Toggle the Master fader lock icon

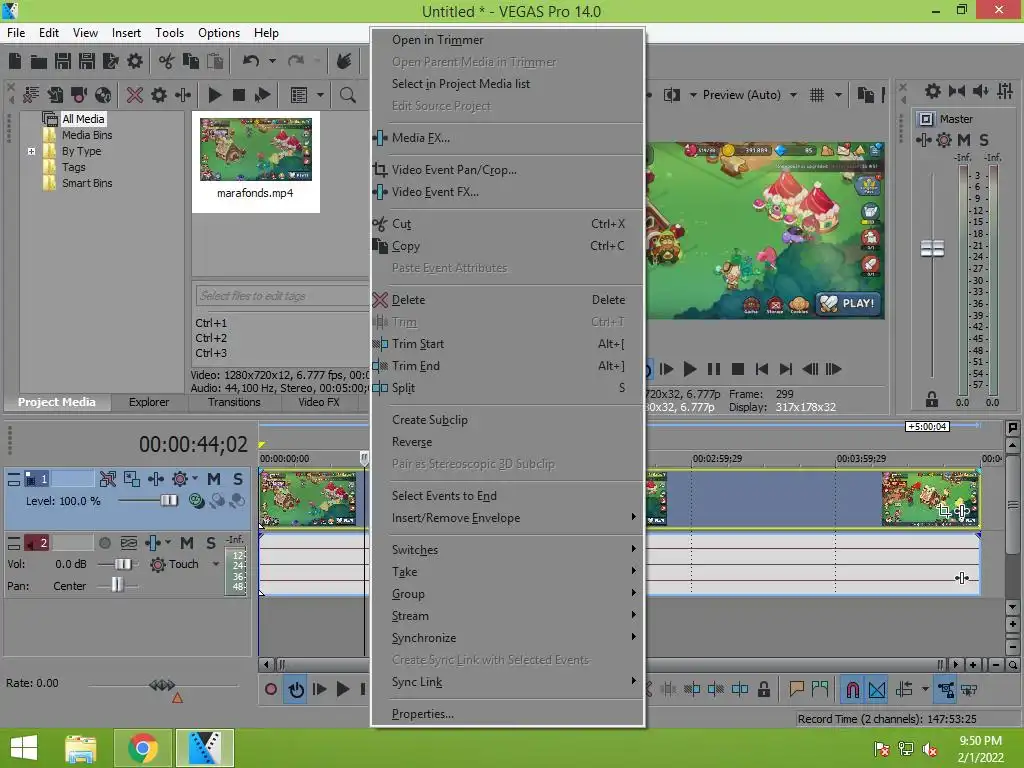[x=932, y=399]
